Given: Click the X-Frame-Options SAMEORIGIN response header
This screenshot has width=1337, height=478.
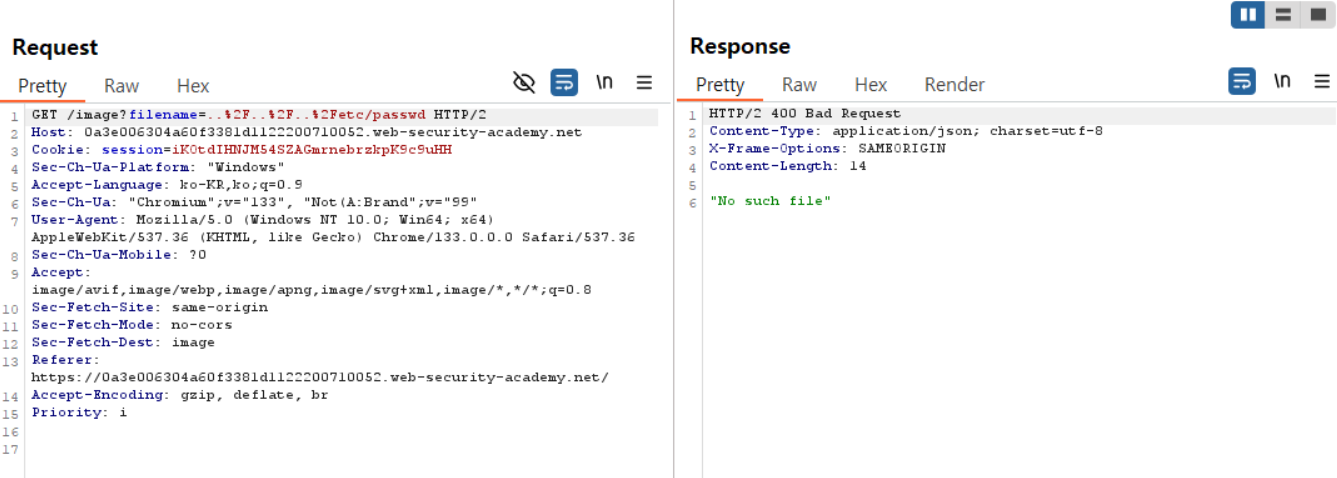Looking at the screenshot, I should [x=827, y=149].
